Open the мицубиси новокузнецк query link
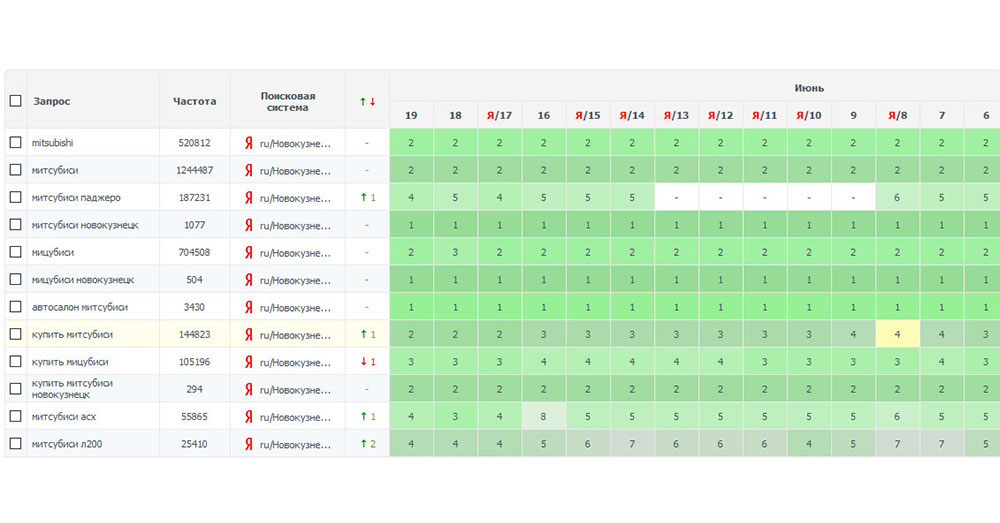The width and height of the screenshot is (1000, 523). pyautogui.click(x=82, y=280)
